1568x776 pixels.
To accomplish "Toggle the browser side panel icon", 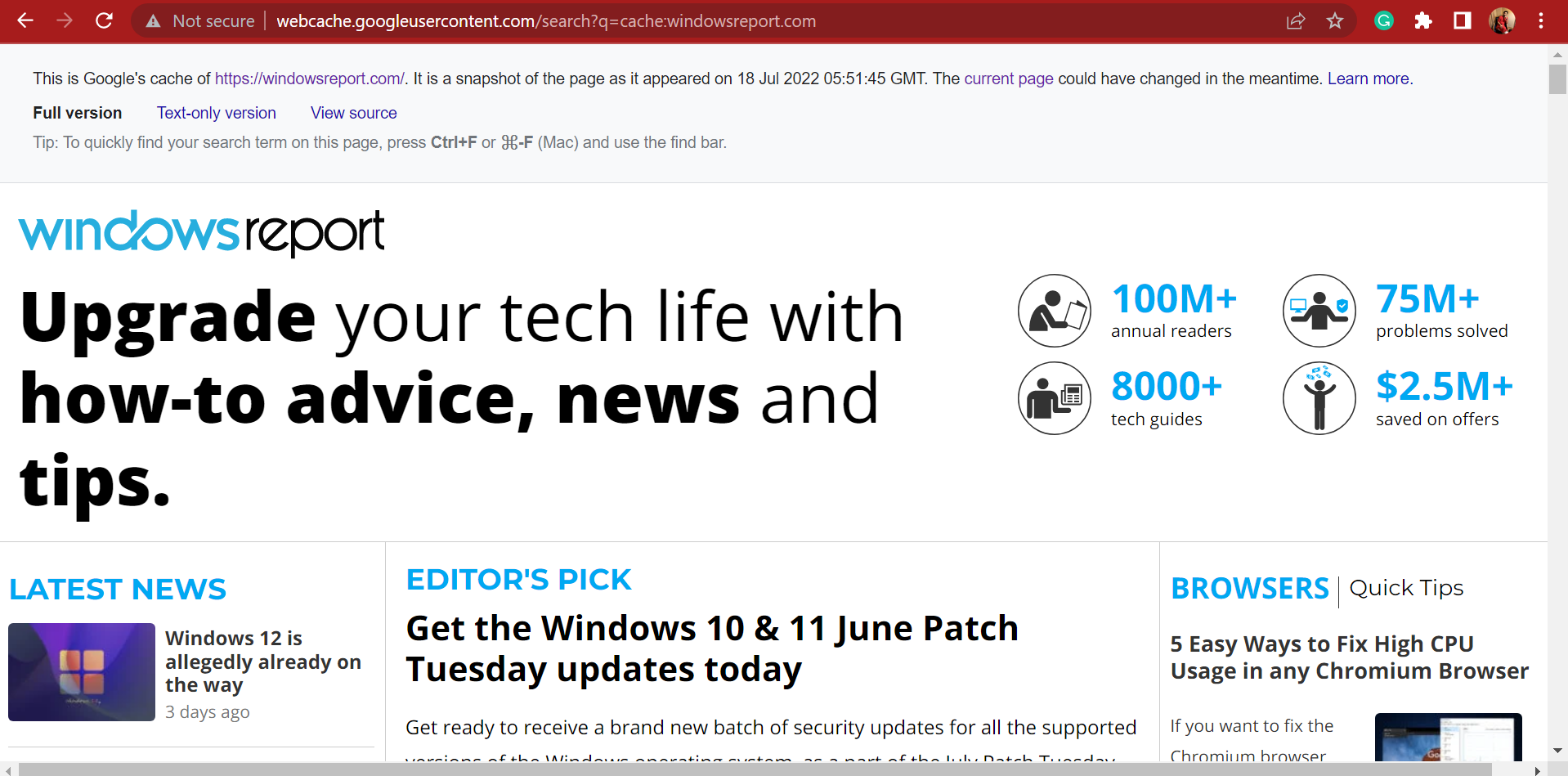I will coord(1463,21).
